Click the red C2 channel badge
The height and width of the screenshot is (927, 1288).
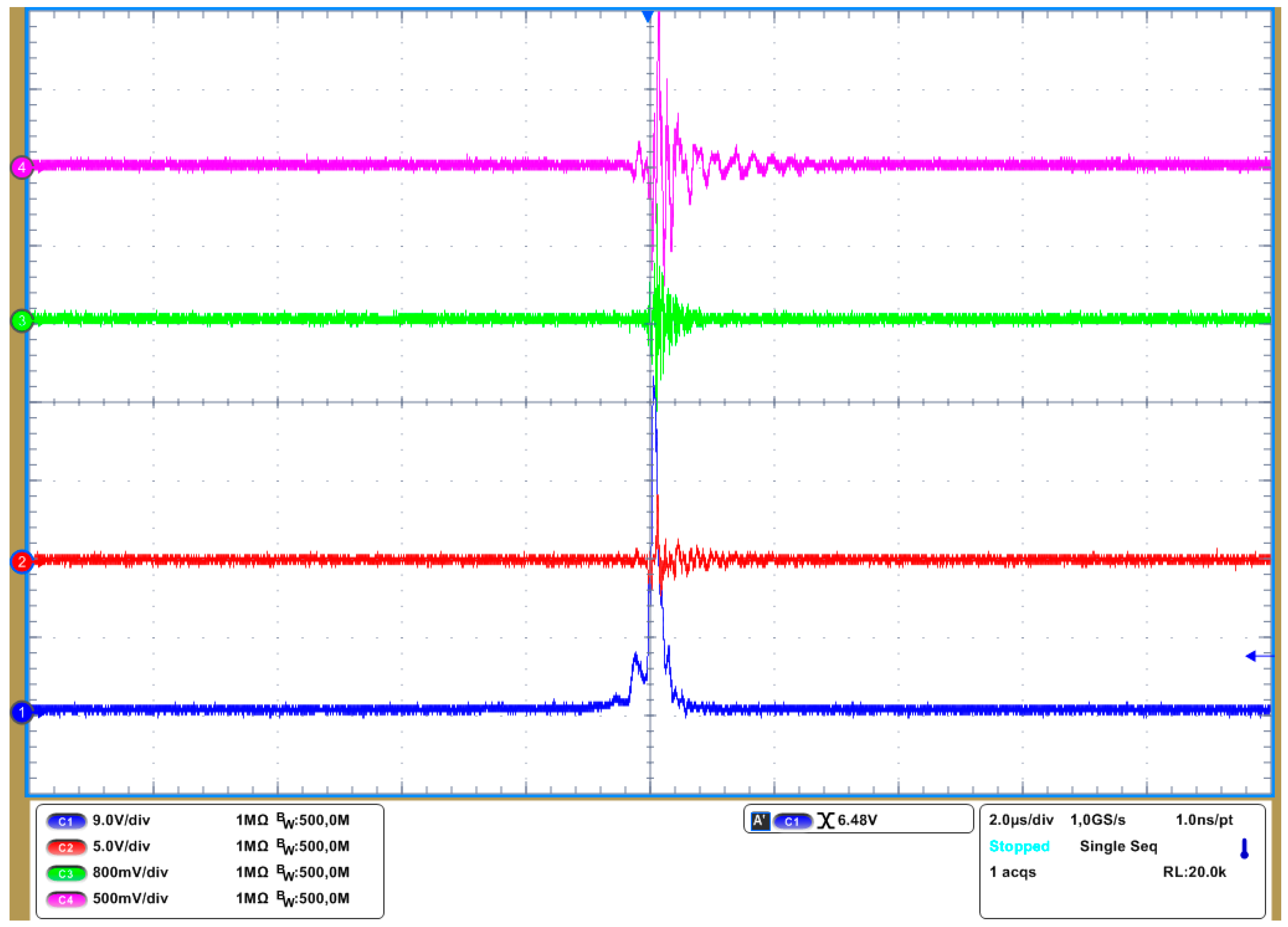[66, 848]
